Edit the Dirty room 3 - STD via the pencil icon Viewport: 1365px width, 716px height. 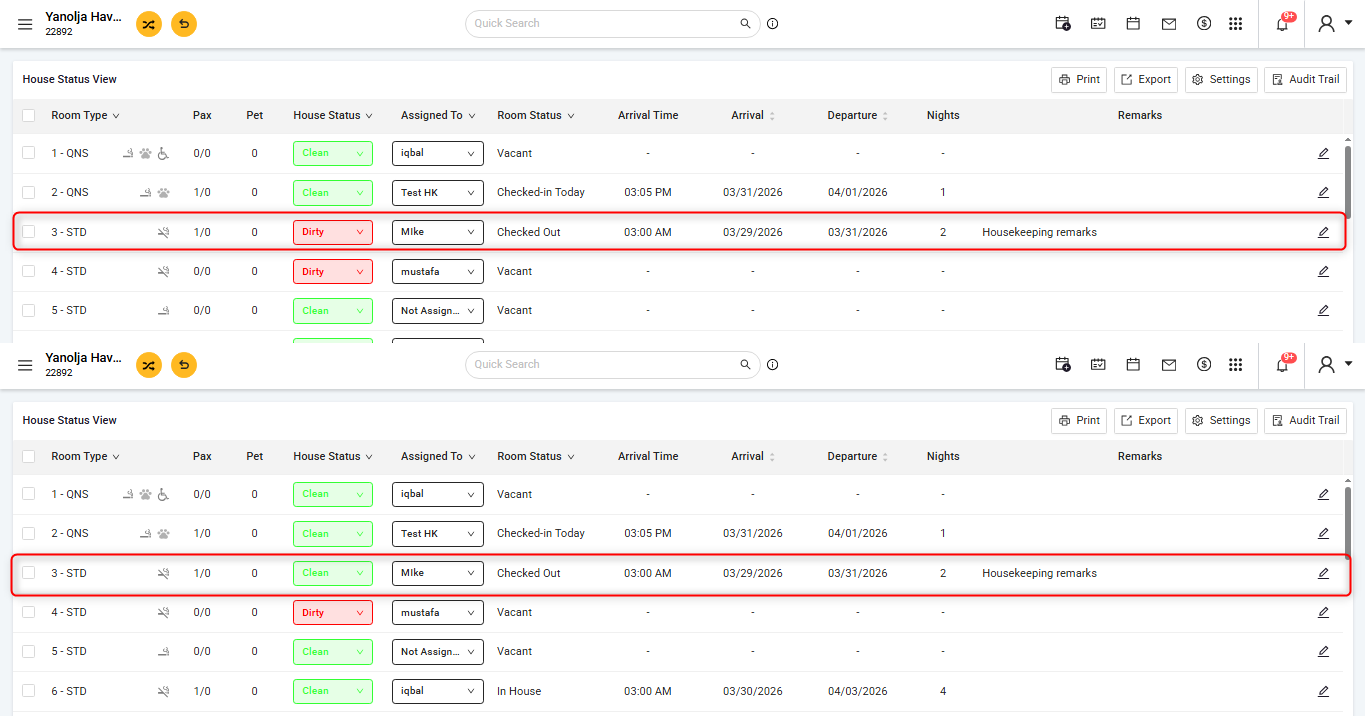point(1323,232)
